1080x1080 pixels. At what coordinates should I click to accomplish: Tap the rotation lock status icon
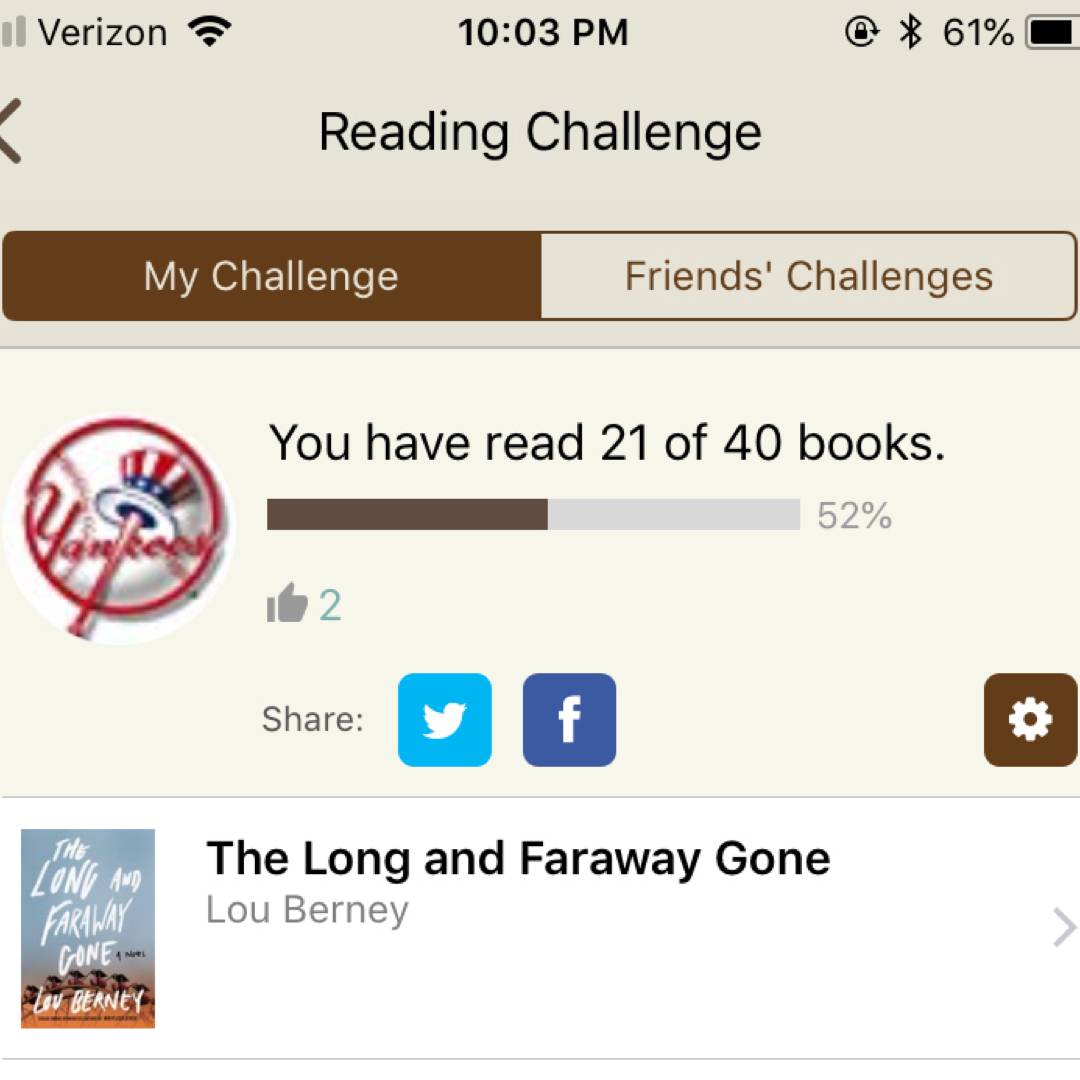860,33
